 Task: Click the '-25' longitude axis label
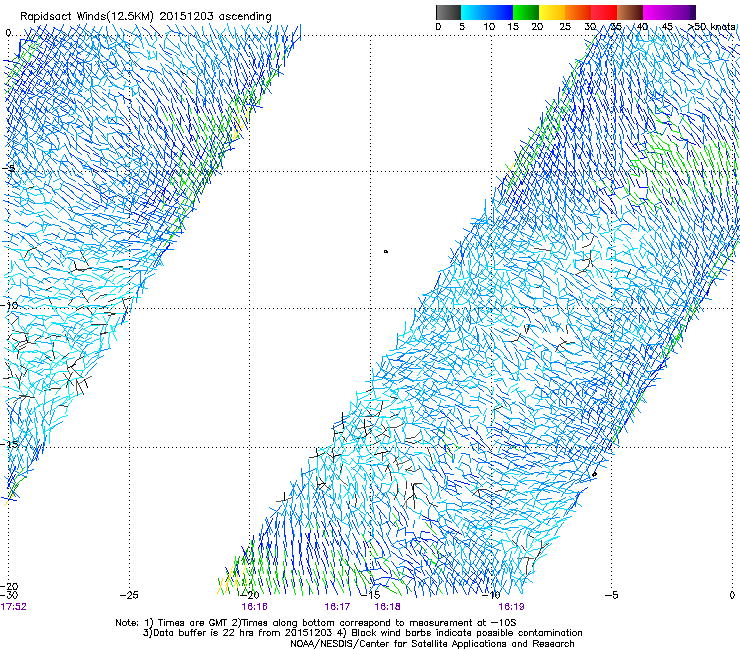click(129, 595)
